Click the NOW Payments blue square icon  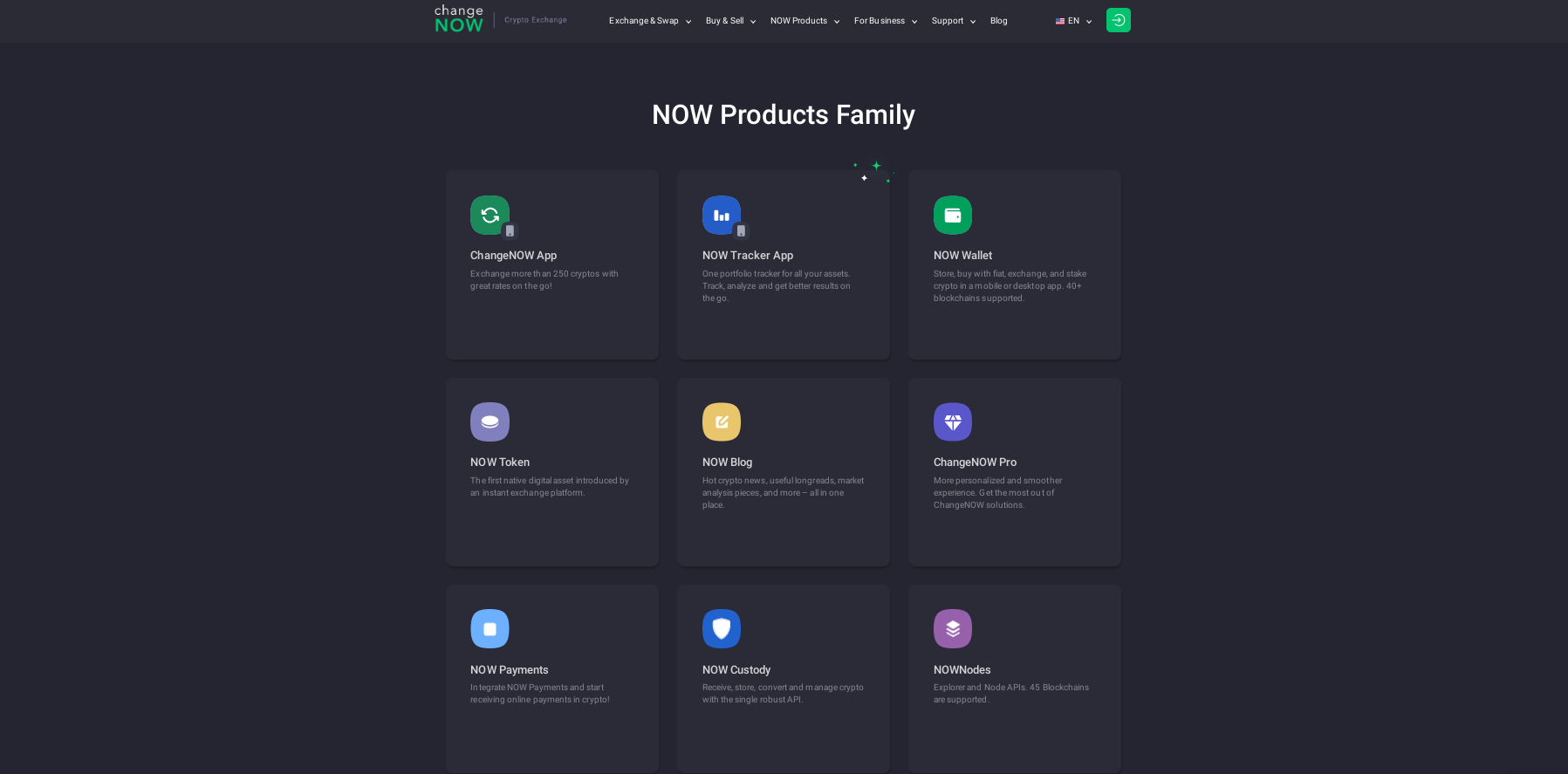(490, 628)
